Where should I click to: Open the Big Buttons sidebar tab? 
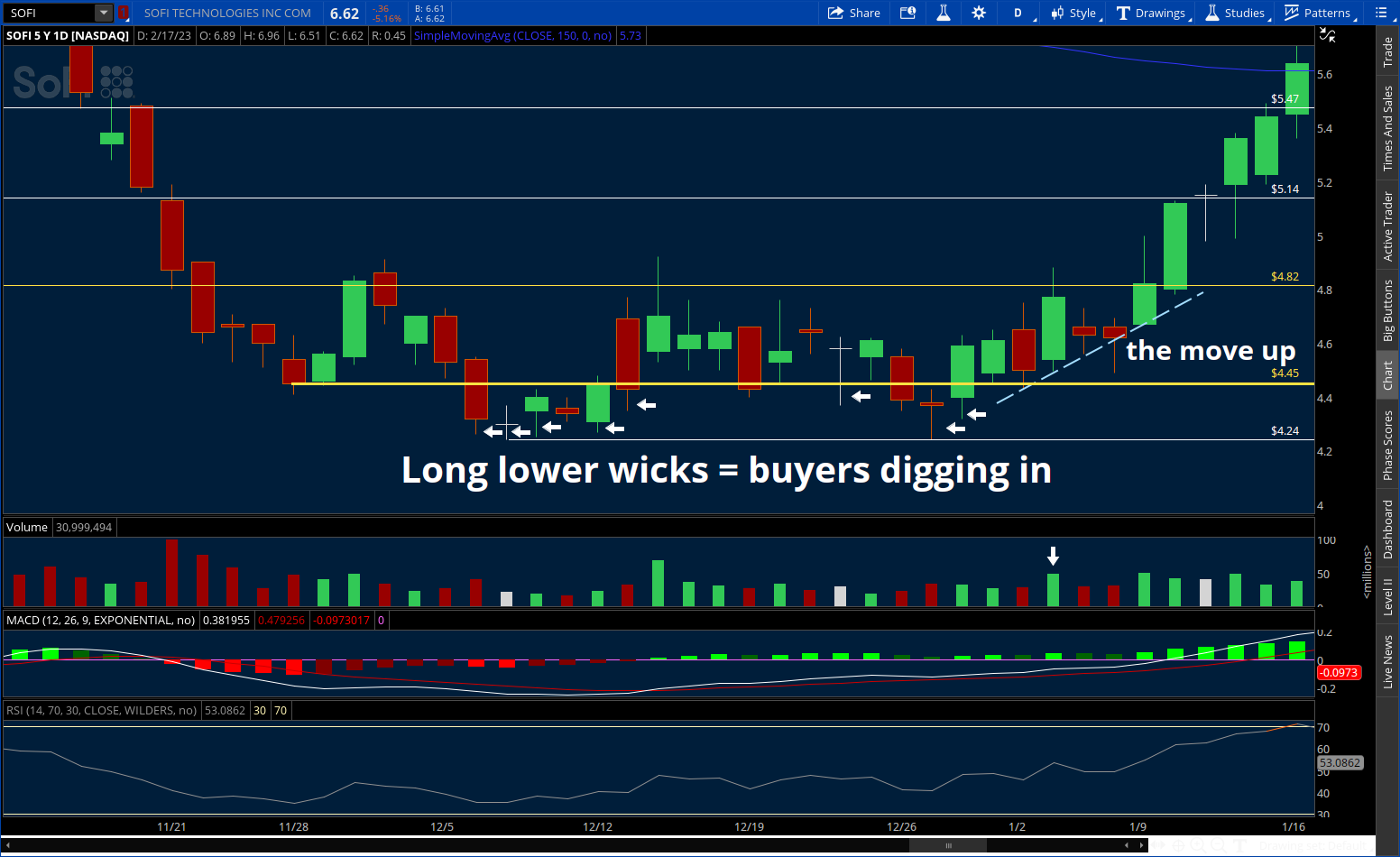pyautogui.click(x=1388, y=310)
